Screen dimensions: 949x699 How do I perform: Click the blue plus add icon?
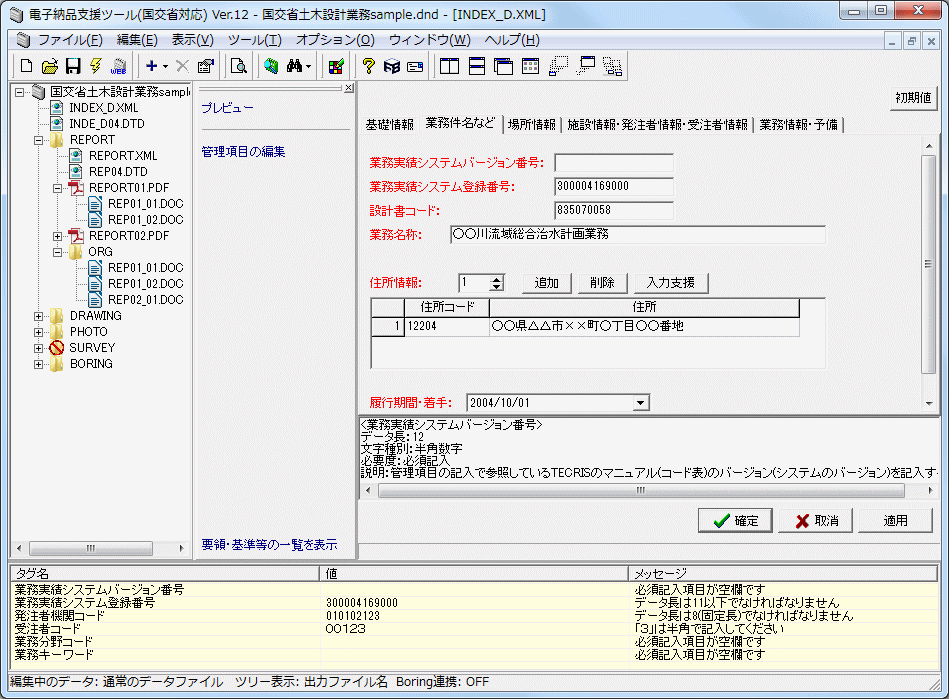click(x=152, y=66)
